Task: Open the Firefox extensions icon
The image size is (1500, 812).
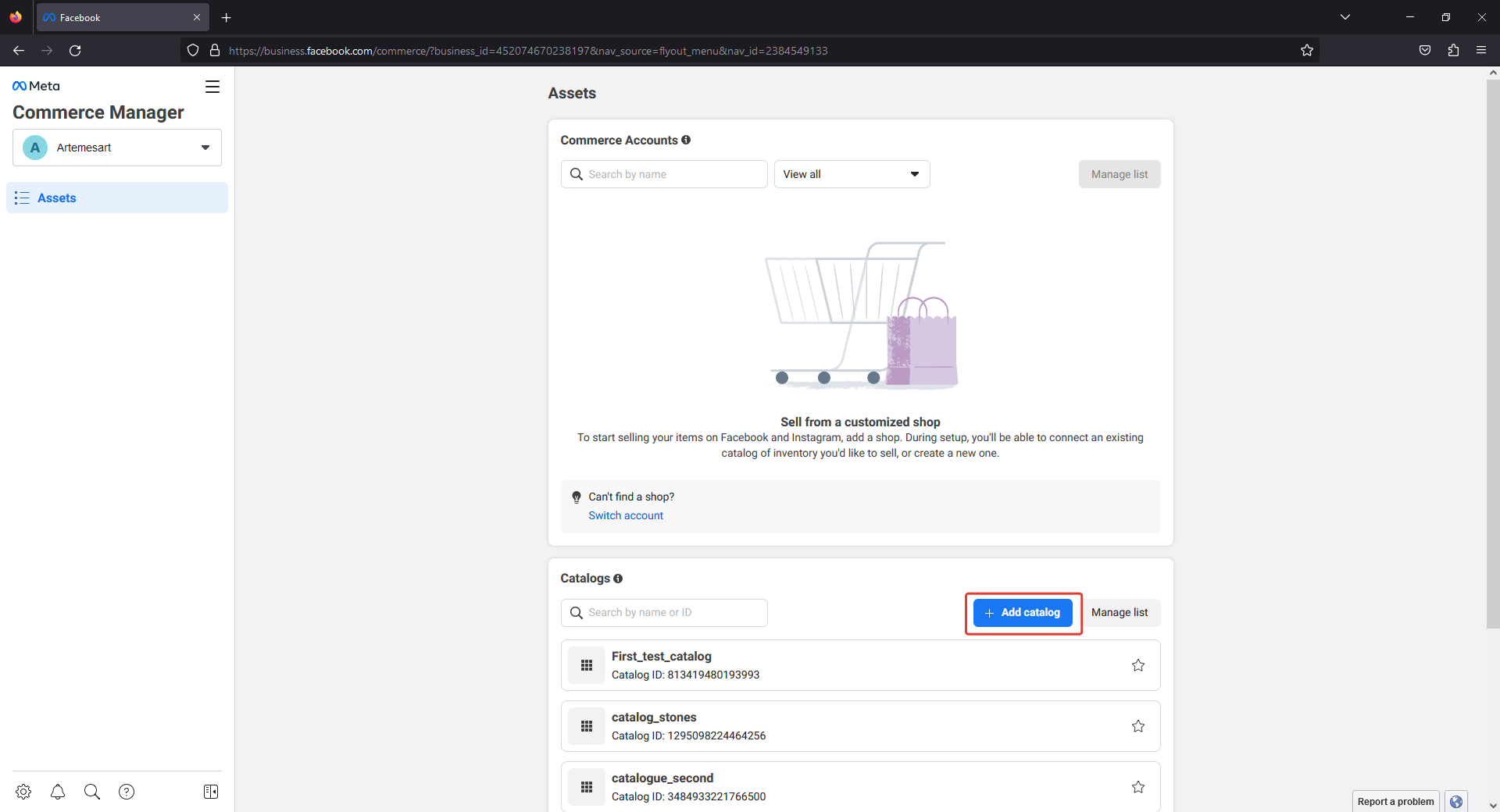Action: tap(1453, 51)
